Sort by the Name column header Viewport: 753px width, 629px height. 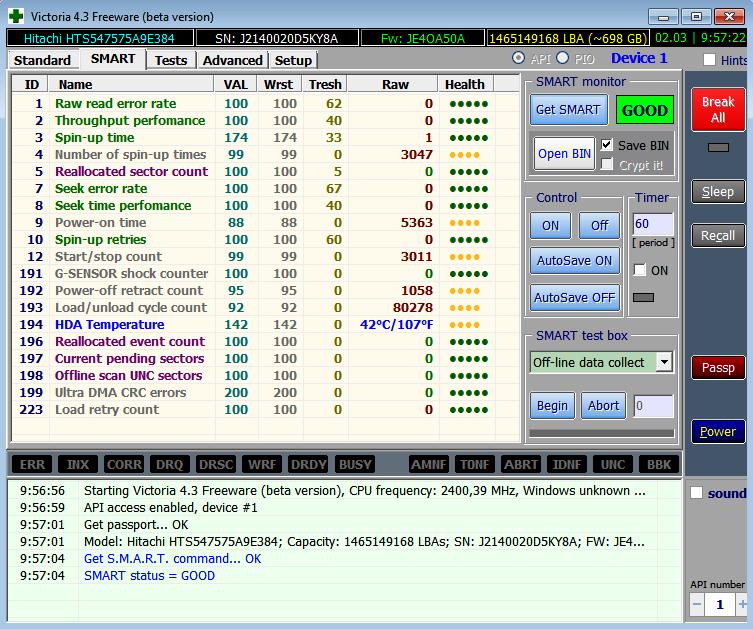point(131,84)
